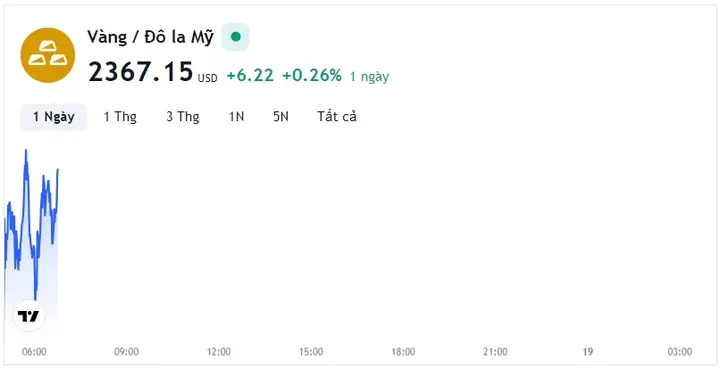The width and height of the screenshot is (720, 368).
Task: Click the USD currency label
Action: point(208,79)
